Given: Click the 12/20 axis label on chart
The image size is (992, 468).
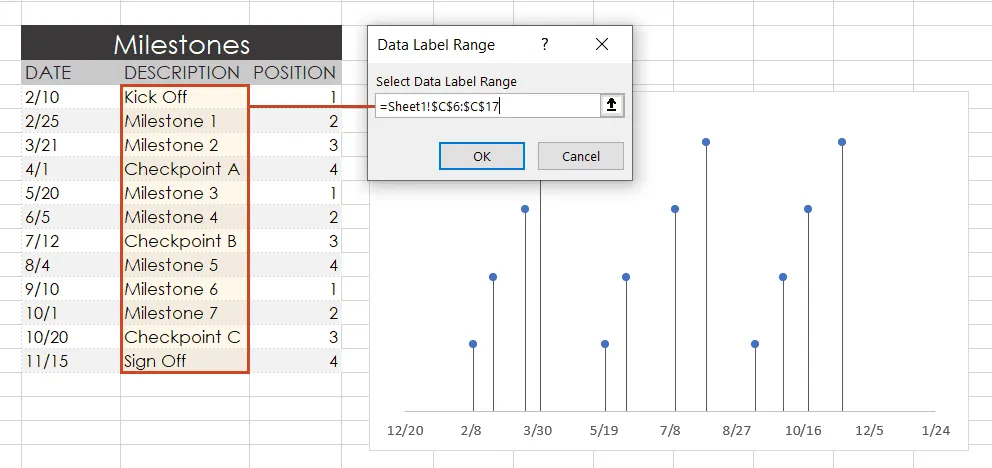Looking at the screenshot, I should [x=405, y=430].
